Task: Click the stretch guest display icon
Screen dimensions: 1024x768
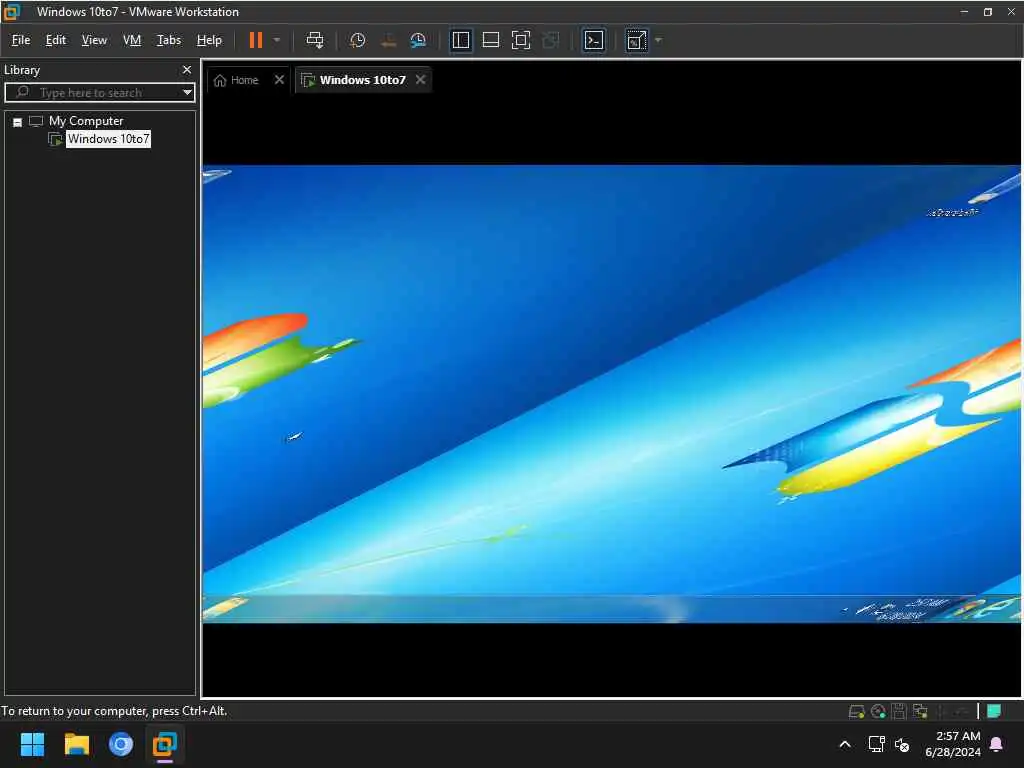Action: (637, 40)
